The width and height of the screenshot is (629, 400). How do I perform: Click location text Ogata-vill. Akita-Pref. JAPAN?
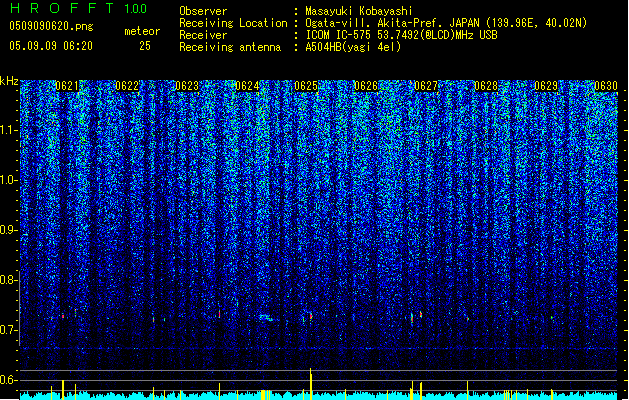coord(392,23)
